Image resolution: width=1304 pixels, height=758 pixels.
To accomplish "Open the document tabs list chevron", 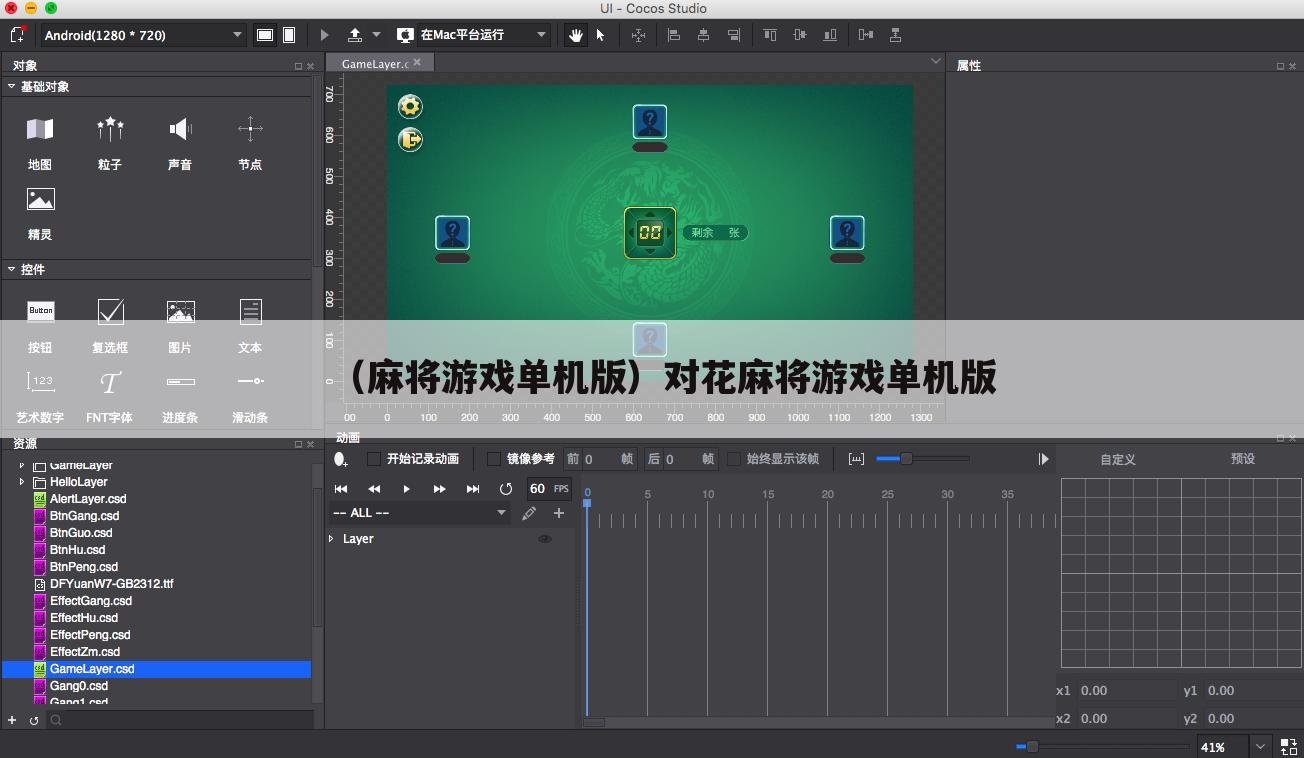I will pos(935,61).
